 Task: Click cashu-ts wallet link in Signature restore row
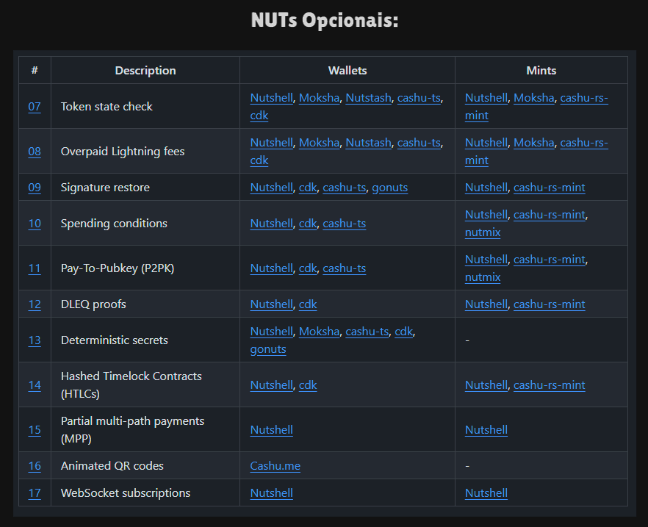(x=344, y=187)
